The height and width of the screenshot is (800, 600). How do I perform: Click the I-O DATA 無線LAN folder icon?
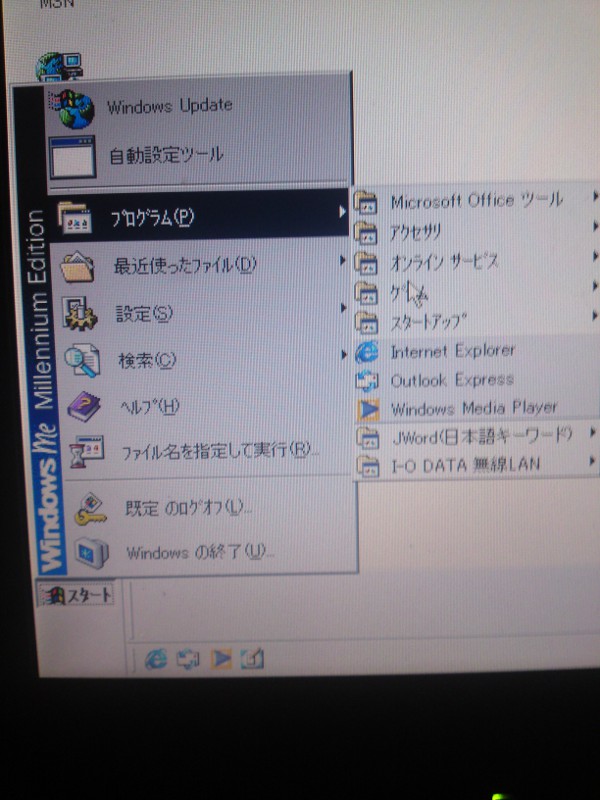368,466
